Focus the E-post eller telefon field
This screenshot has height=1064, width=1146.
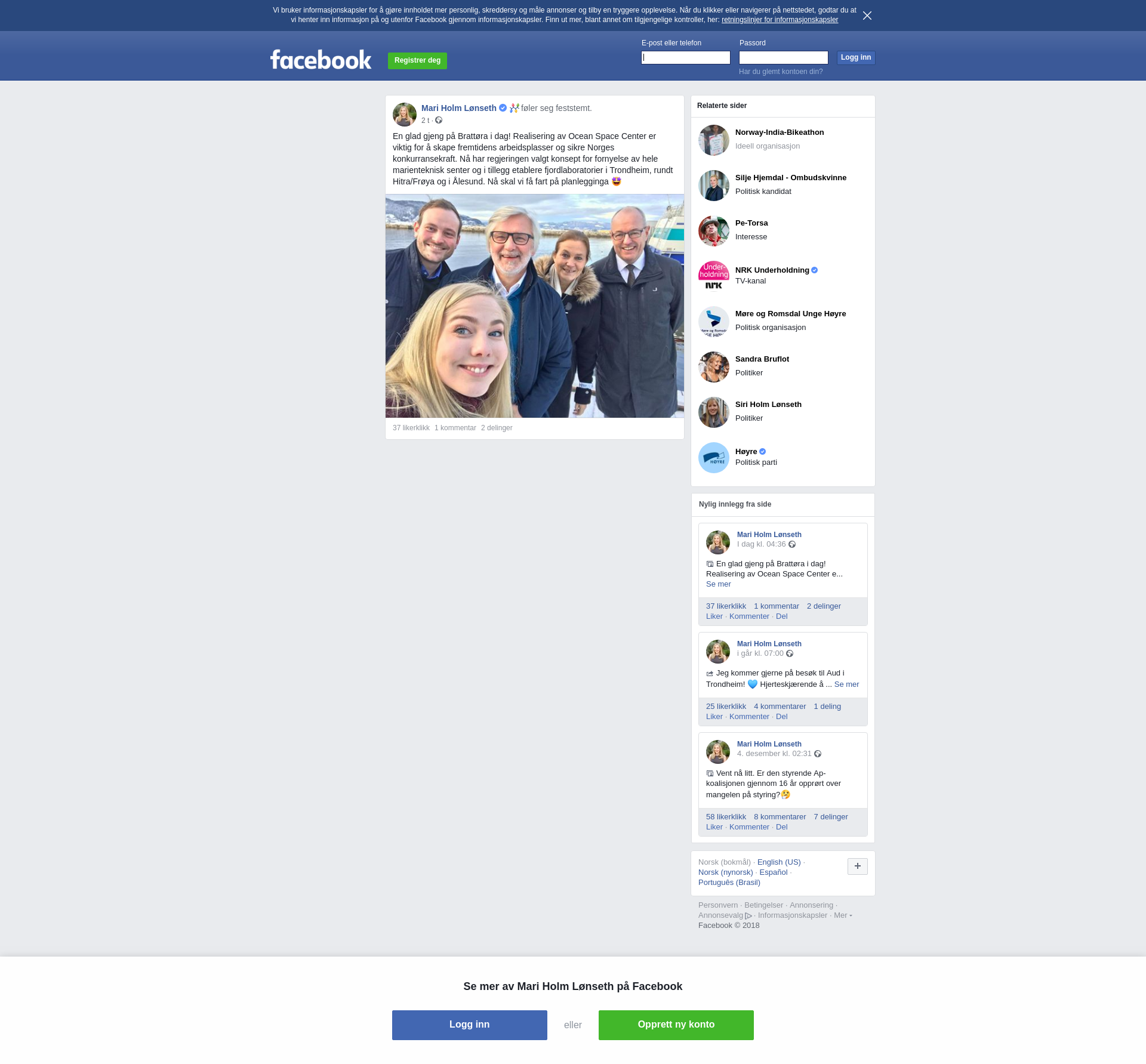coord(686,57)
